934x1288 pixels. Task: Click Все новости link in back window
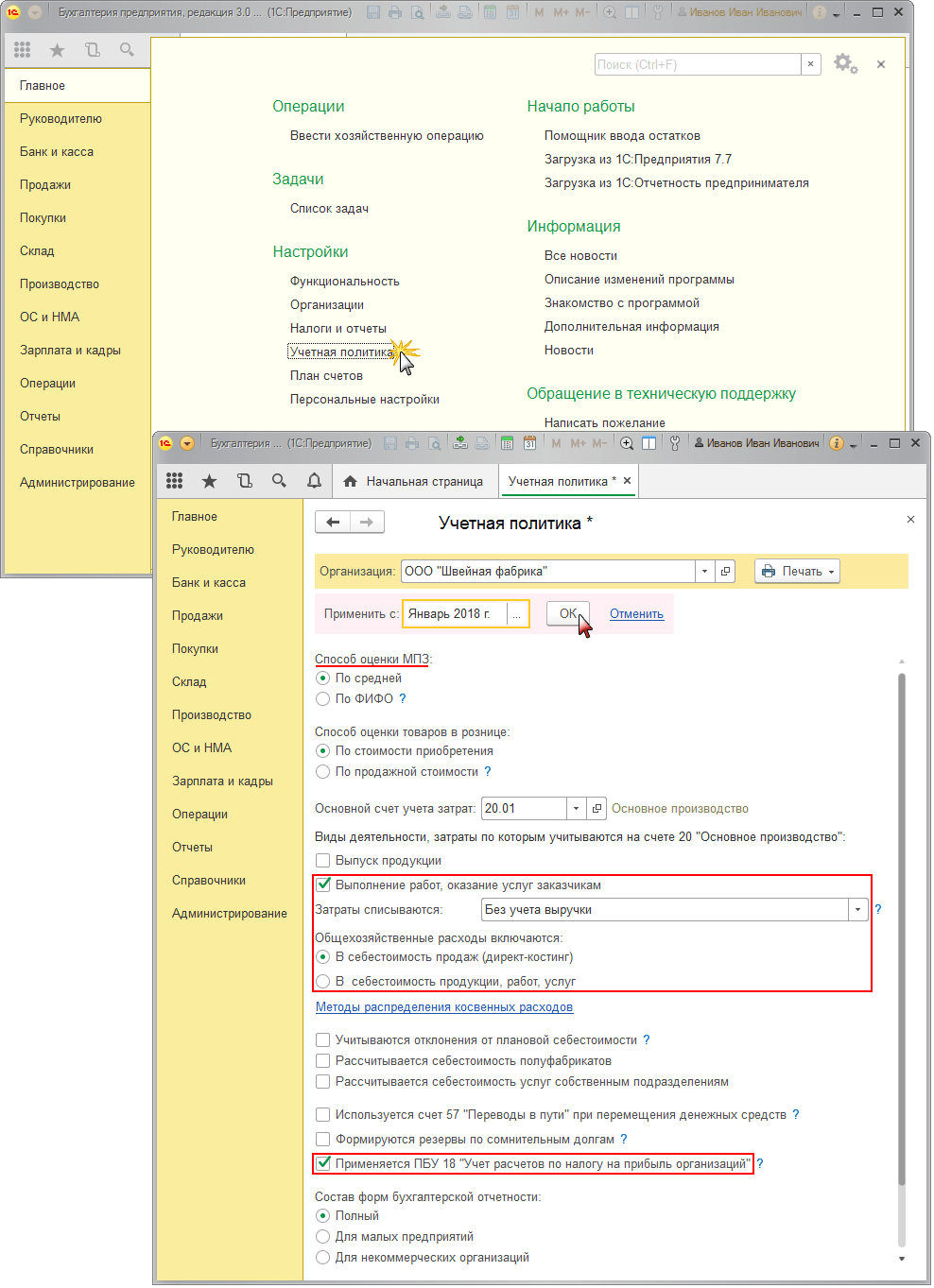[580, 255]
